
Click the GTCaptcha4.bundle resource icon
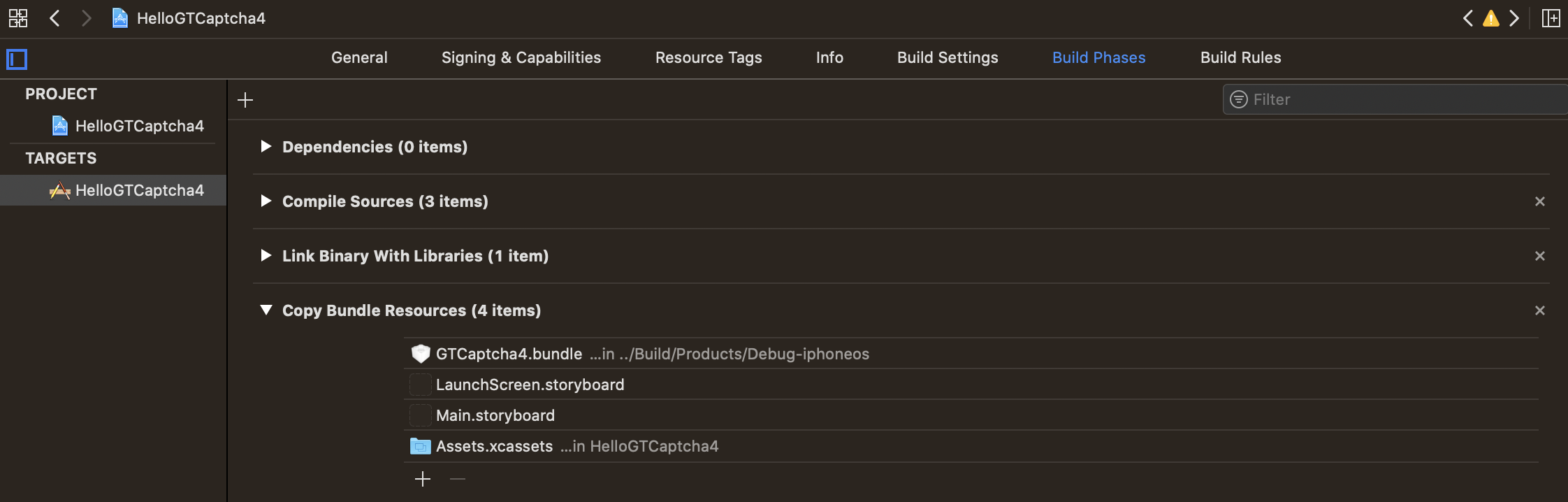point(420,354)
